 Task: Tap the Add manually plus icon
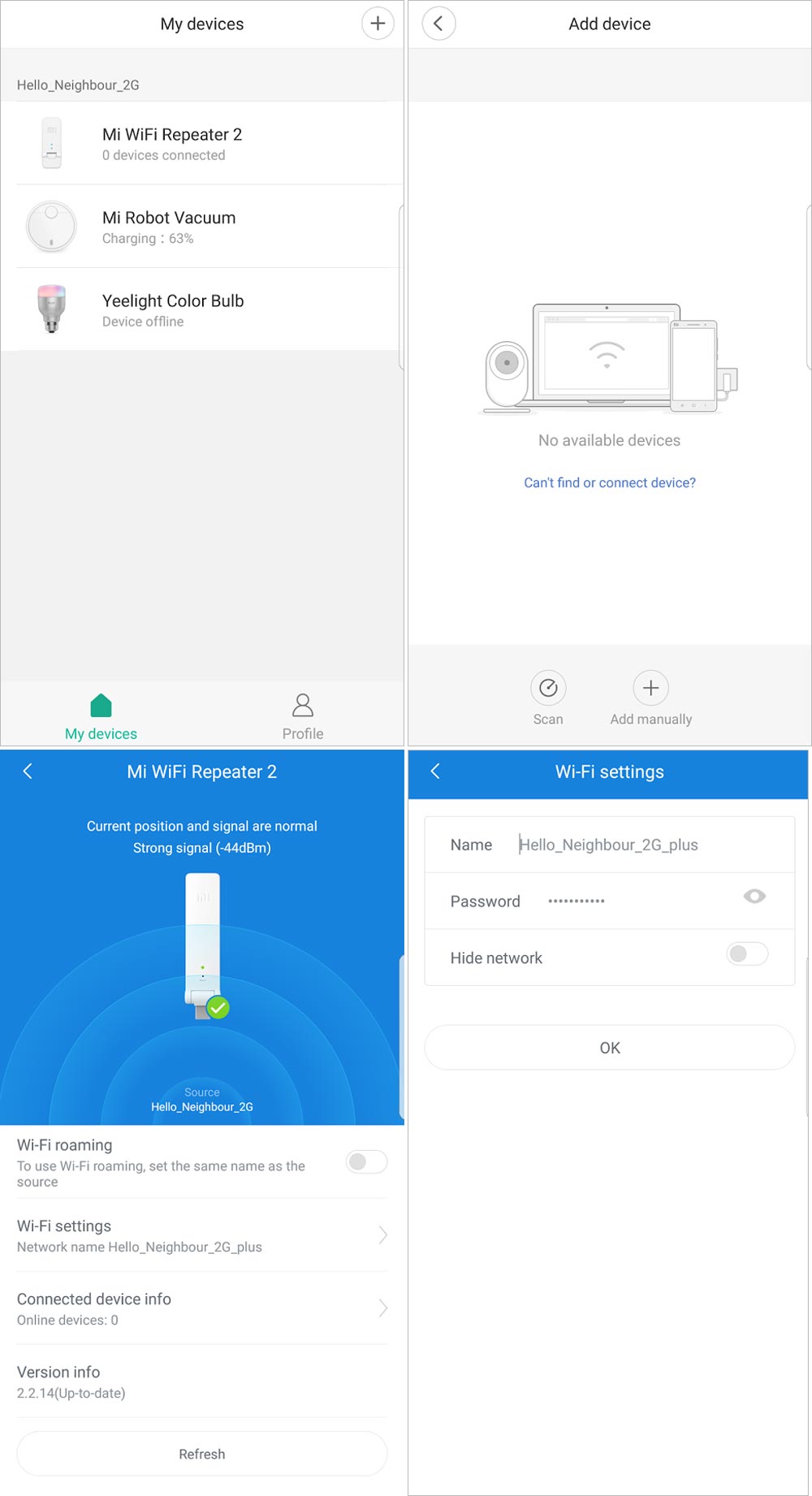pos(650,688)
